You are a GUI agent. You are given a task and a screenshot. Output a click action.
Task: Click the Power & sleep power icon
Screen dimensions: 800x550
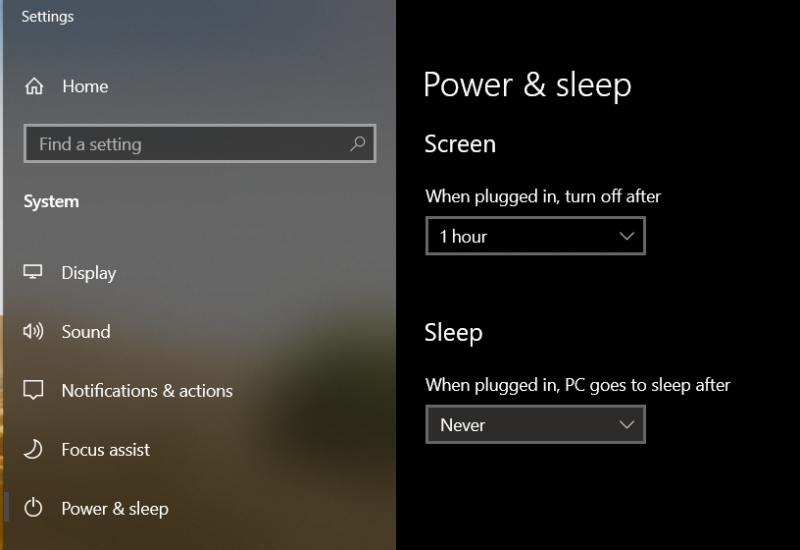coord(34,508)
